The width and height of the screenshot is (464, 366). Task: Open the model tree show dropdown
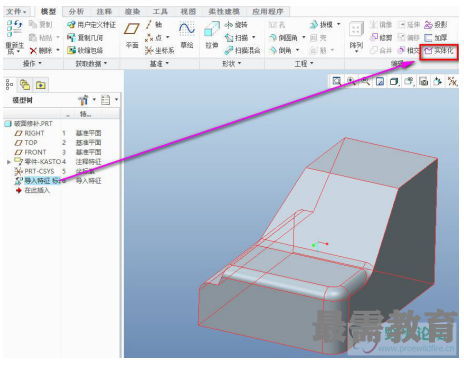click(110, 100)
